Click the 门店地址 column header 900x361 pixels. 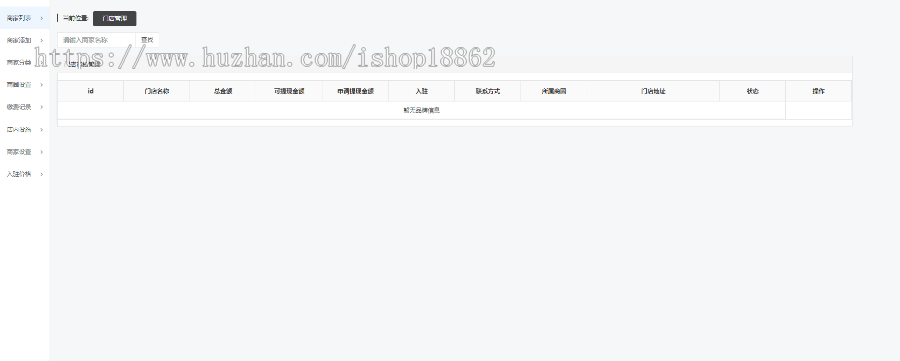pos(653,91)
